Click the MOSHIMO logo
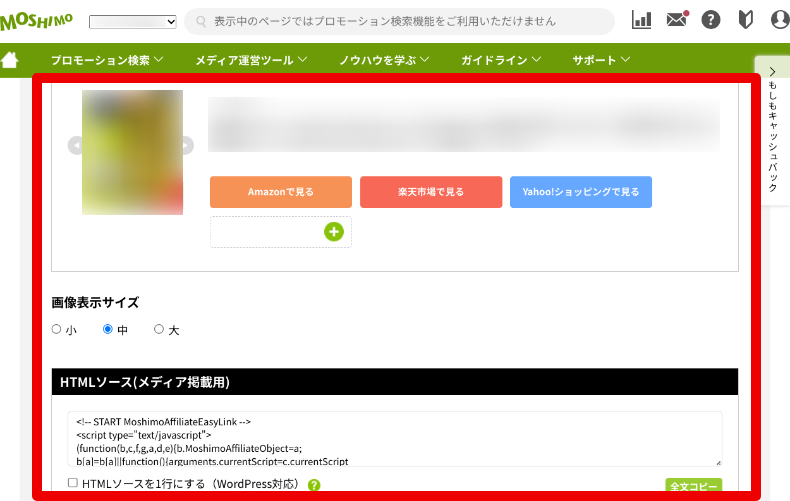 [x=36, y=21]
